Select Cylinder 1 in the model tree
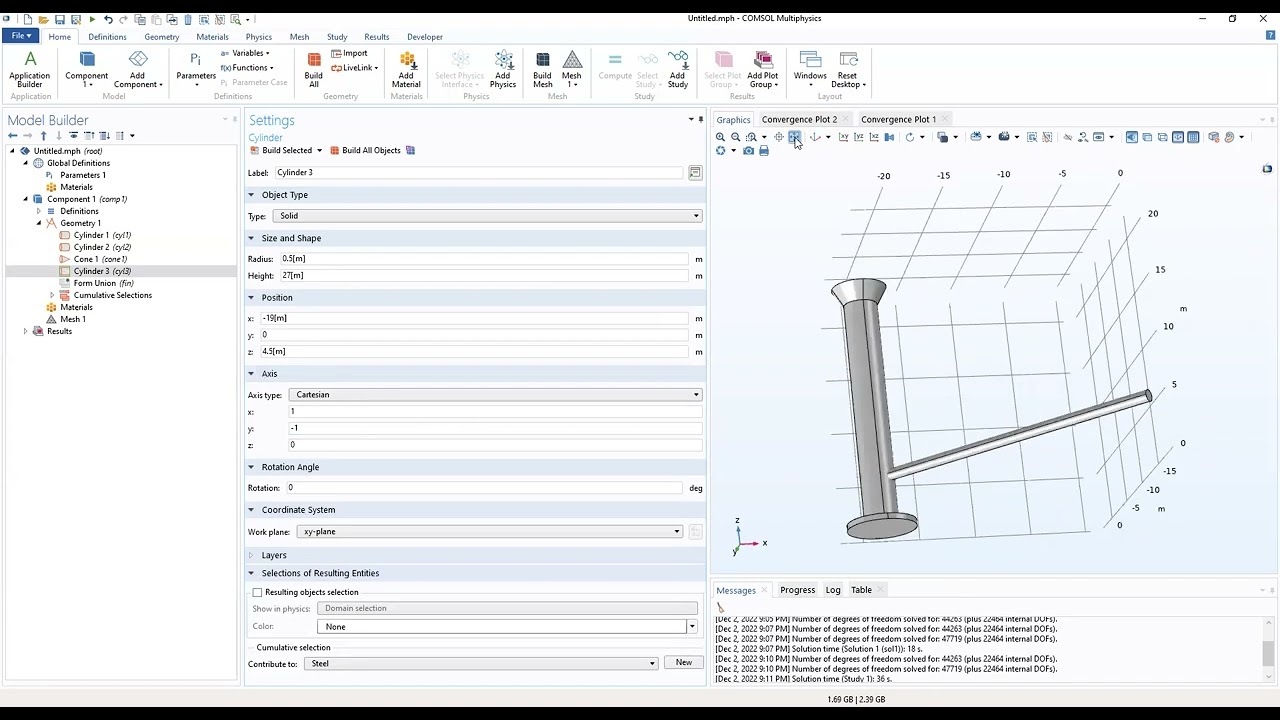The image size is (1280, 720). (102, 235)
